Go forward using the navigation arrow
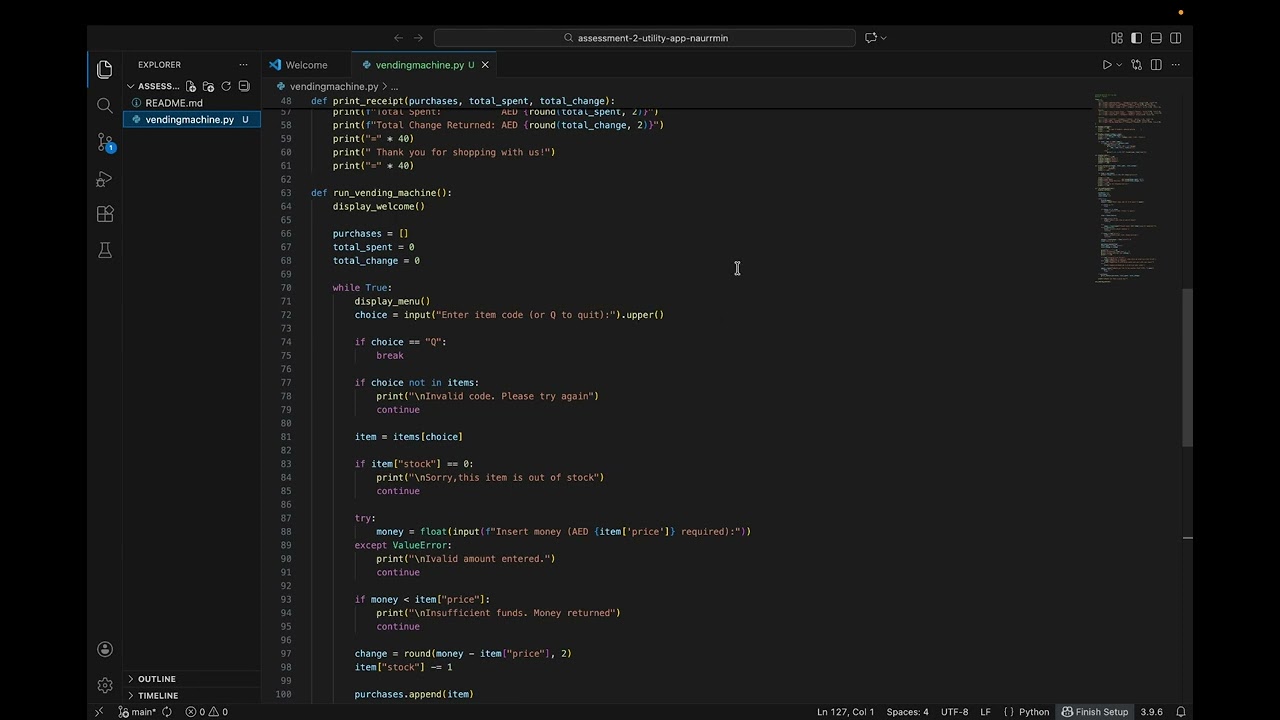The image size is (1280, 720). tap(418, 38)
